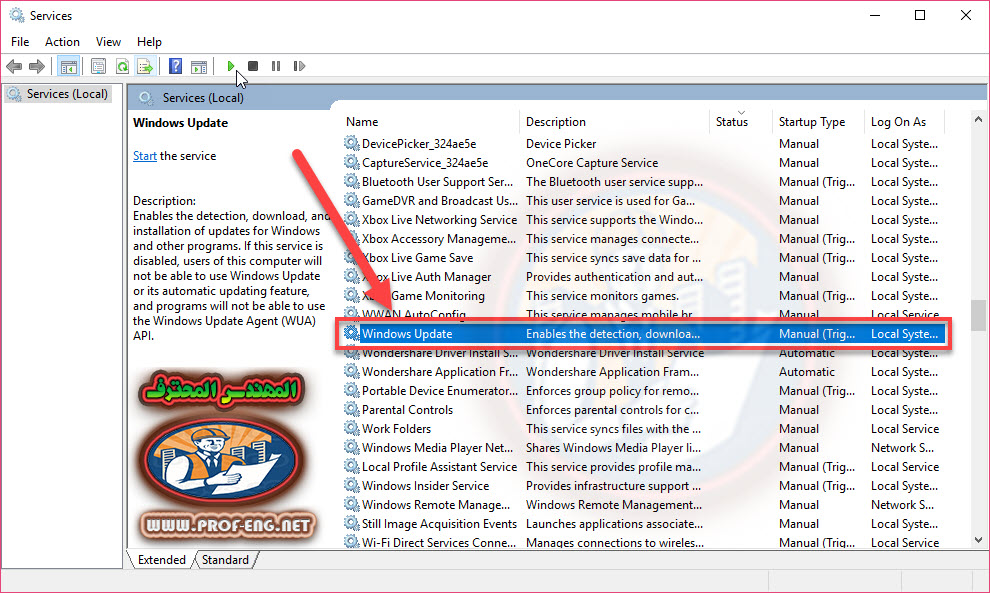The image size is (990, 593).
Task: Switch to the Extended tab
Action: (162, 560)
